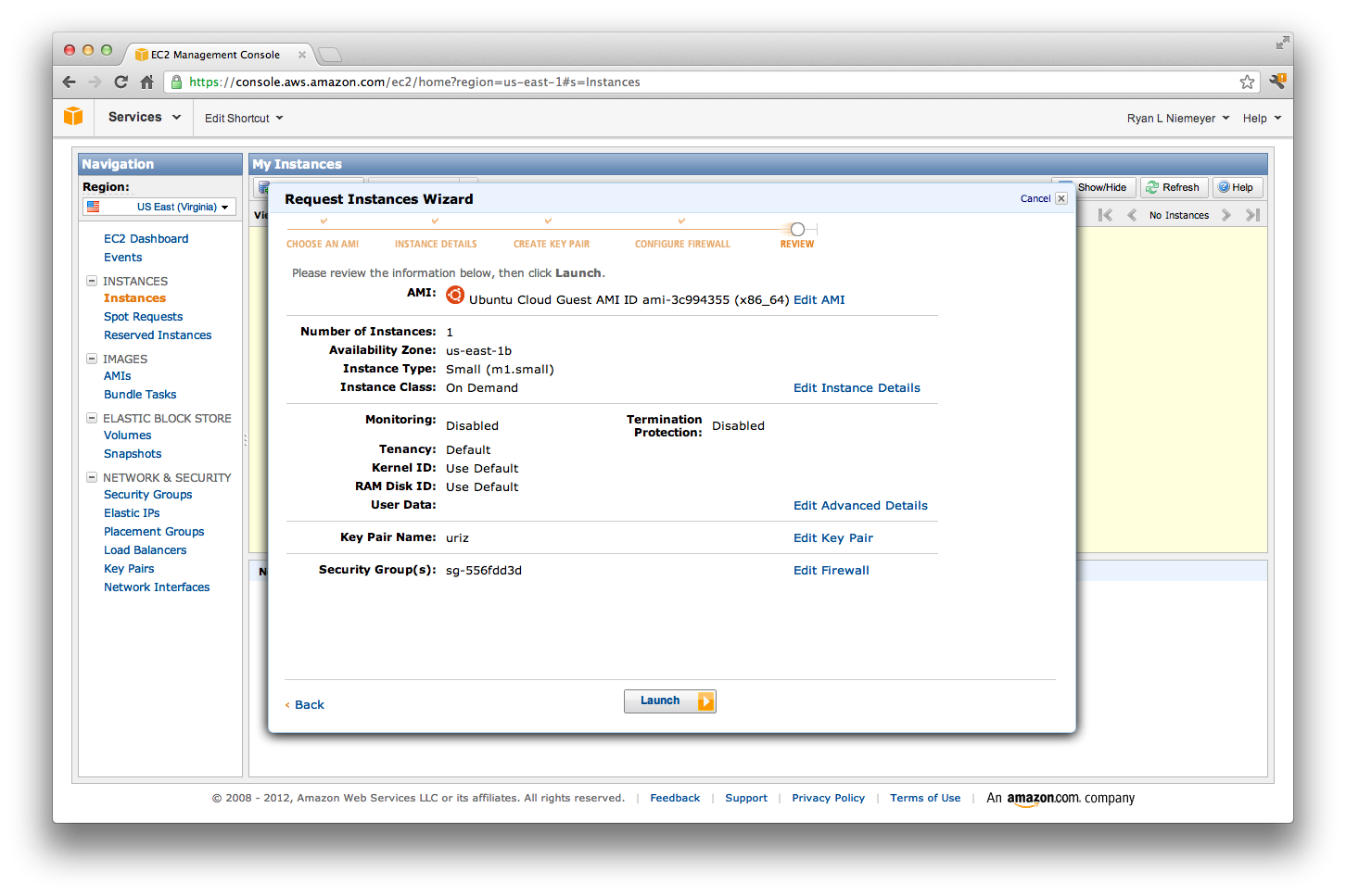Click the AWS orange cube logo
Screen dimensions: 1346x896
(73, 117)
